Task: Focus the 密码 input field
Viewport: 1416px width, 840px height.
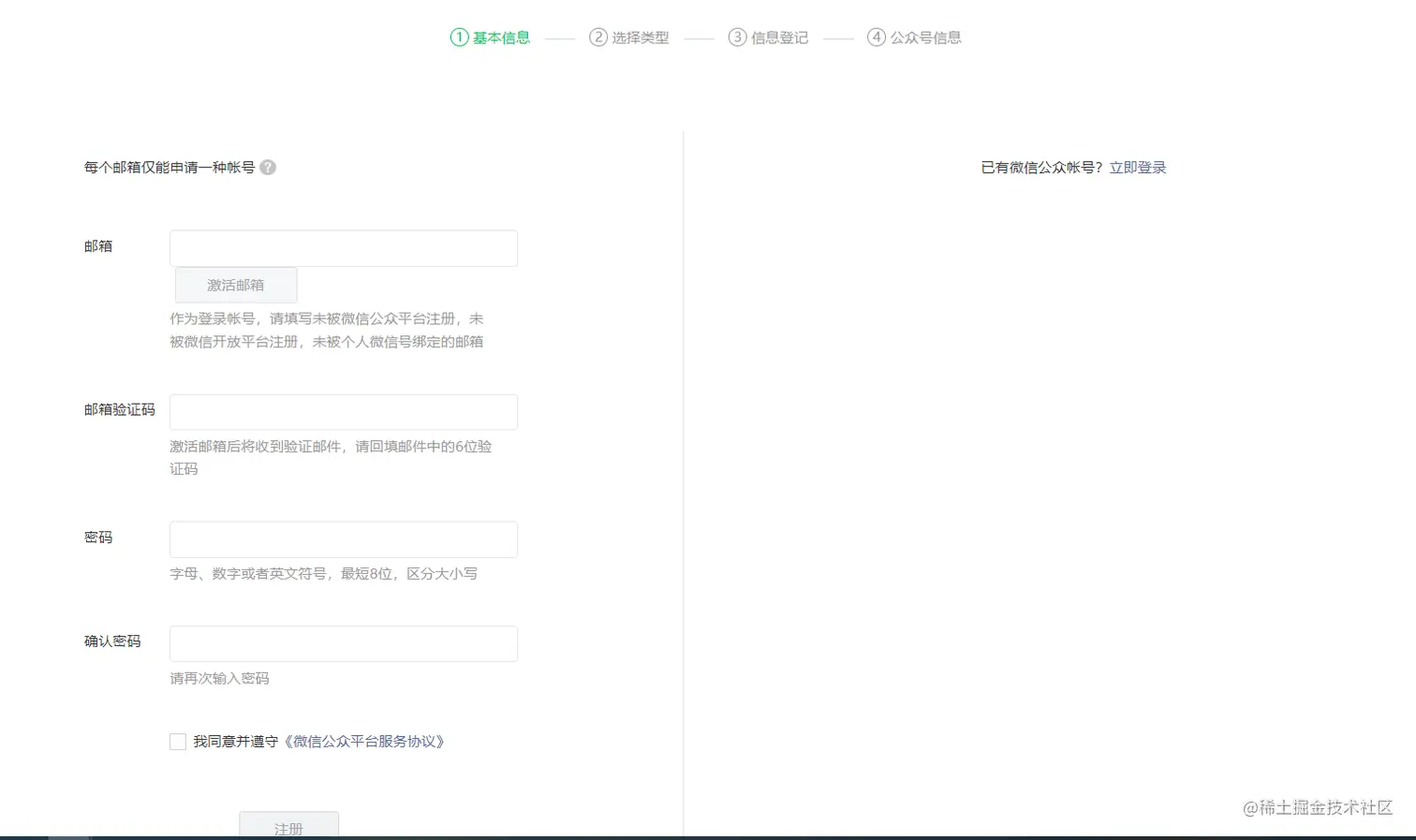Action: coord(344,539)
